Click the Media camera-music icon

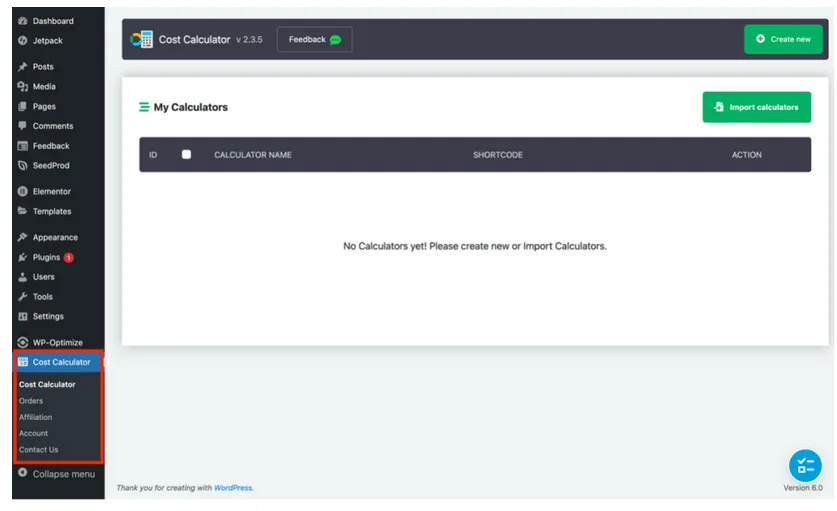[22, 87]
